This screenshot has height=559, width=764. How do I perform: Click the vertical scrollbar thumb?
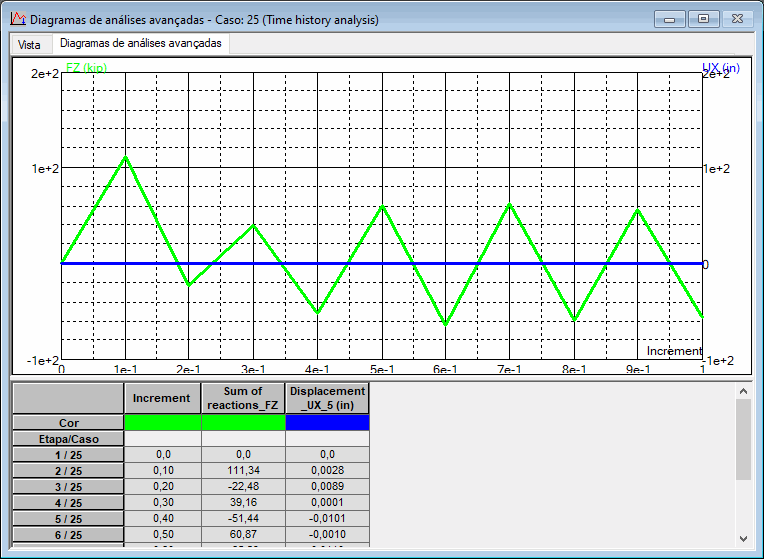pyautogui.click(x=743, y=440)
